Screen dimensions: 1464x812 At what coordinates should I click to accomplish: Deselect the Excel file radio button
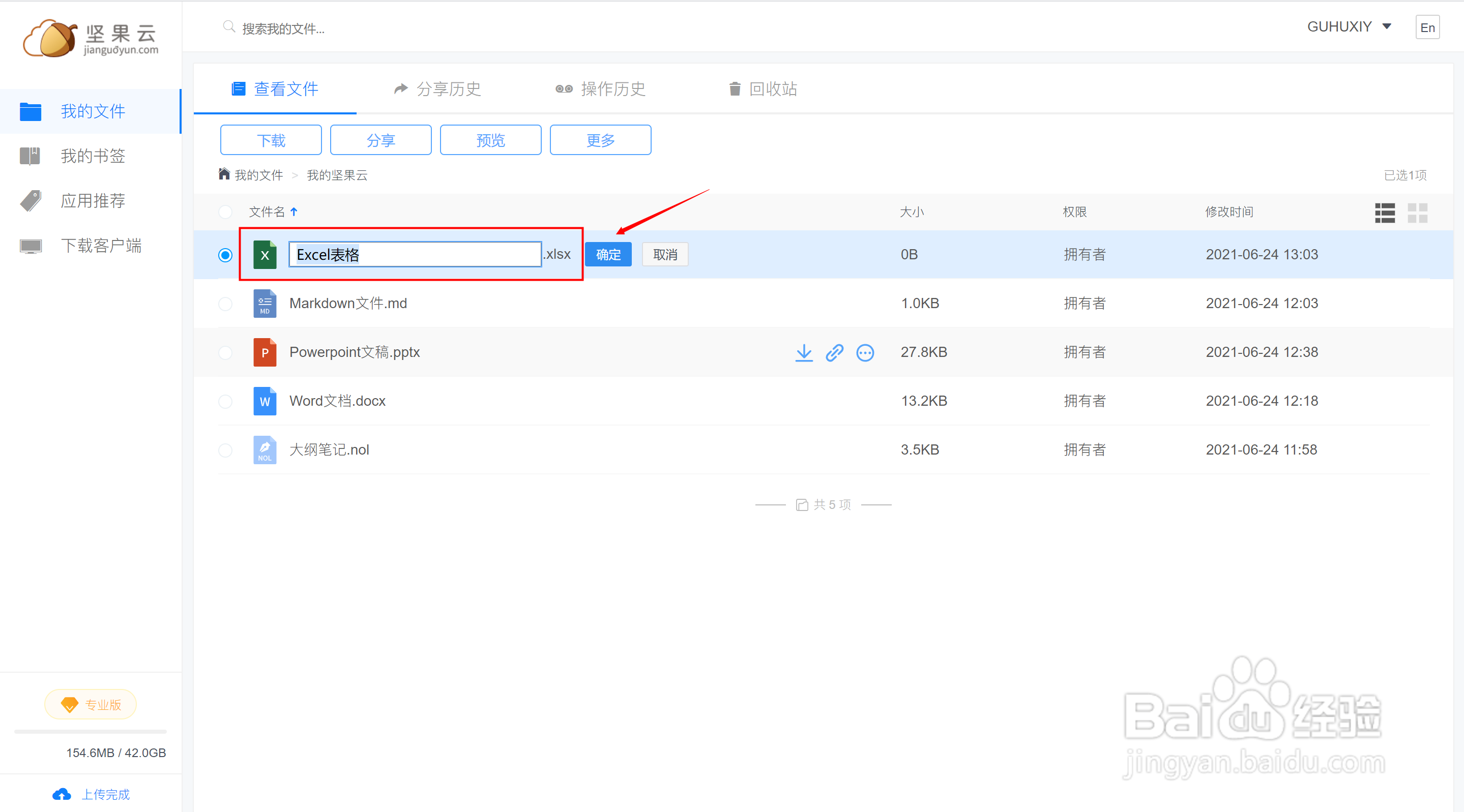coord(225,255)
